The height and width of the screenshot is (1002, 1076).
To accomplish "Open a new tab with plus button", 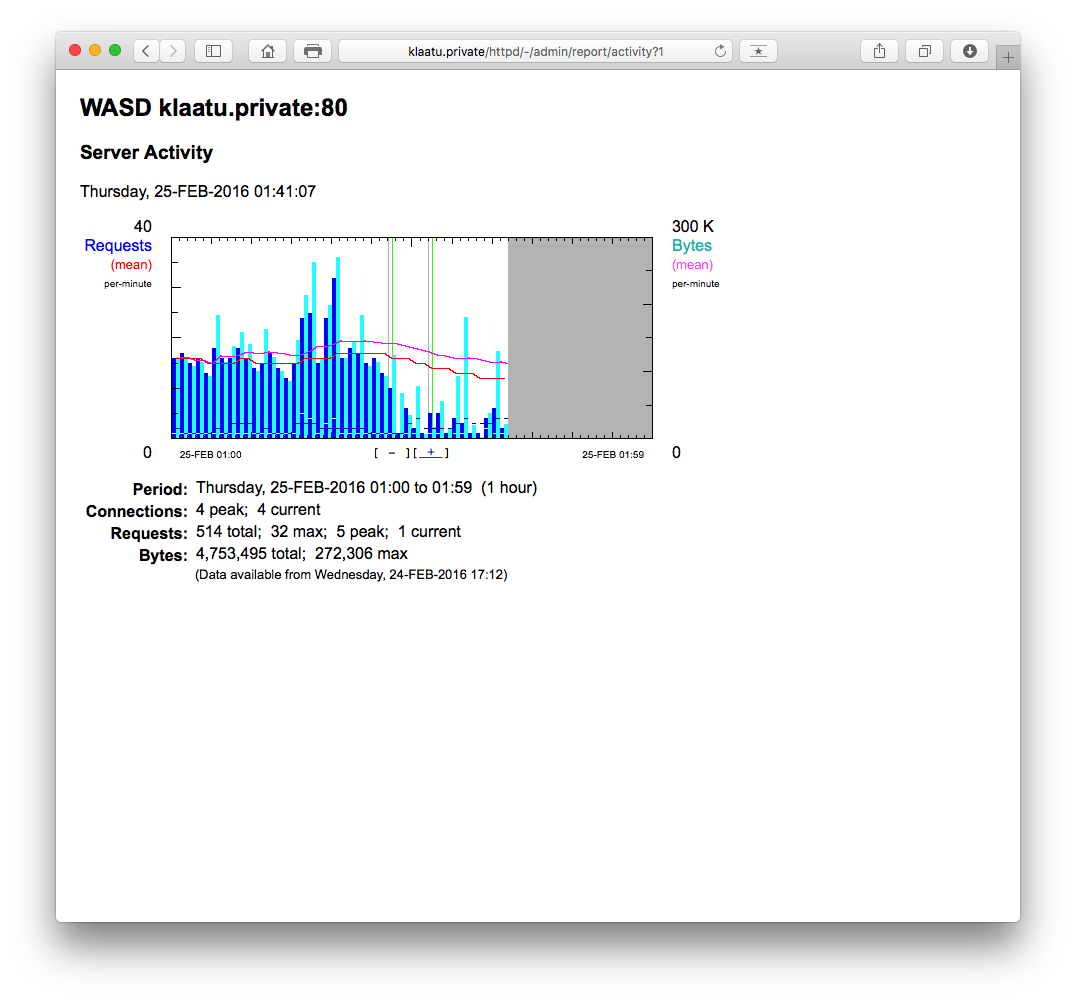I will 1008,58.
